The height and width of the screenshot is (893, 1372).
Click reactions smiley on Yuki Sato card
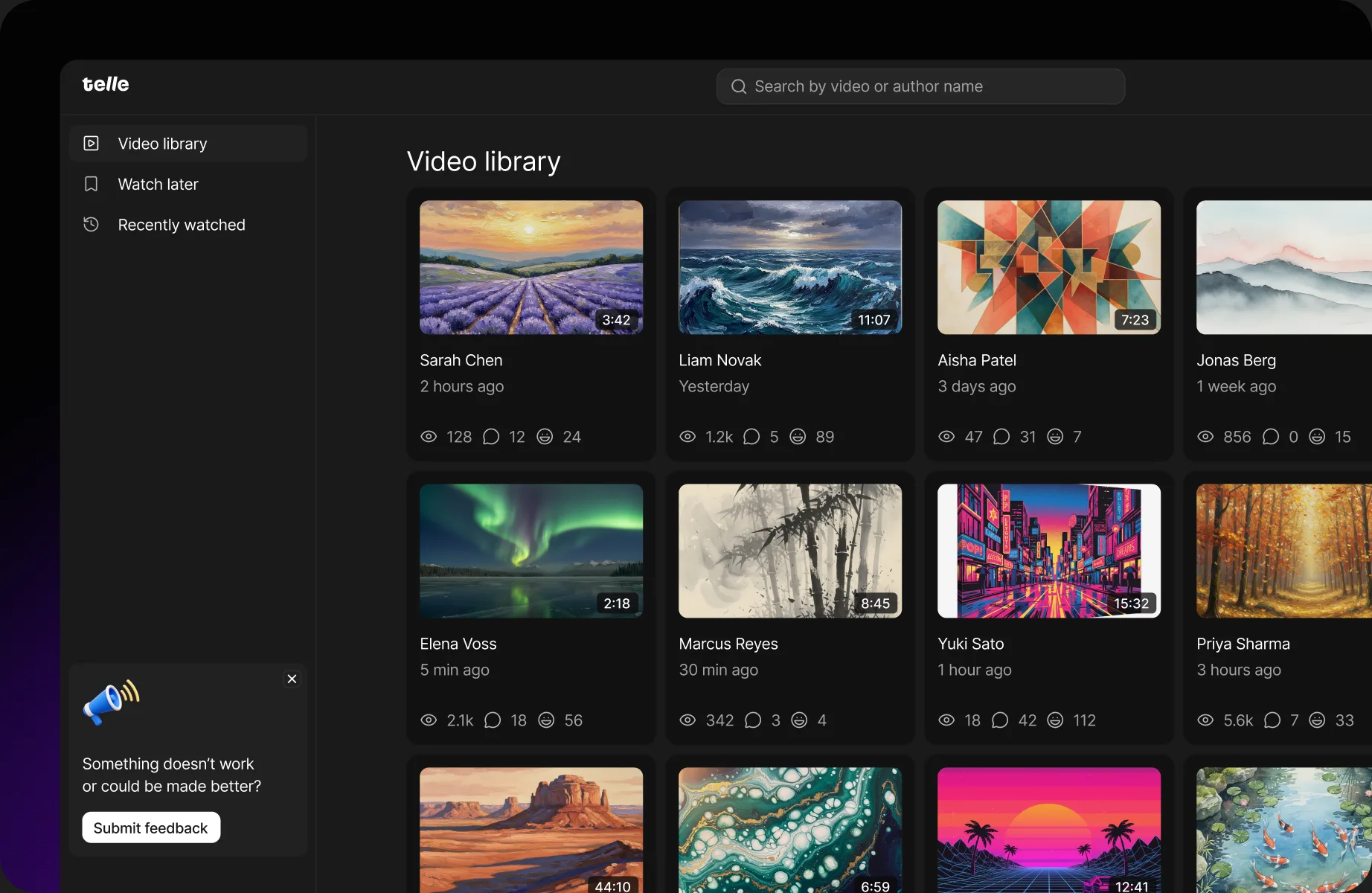pos(1055,720)
